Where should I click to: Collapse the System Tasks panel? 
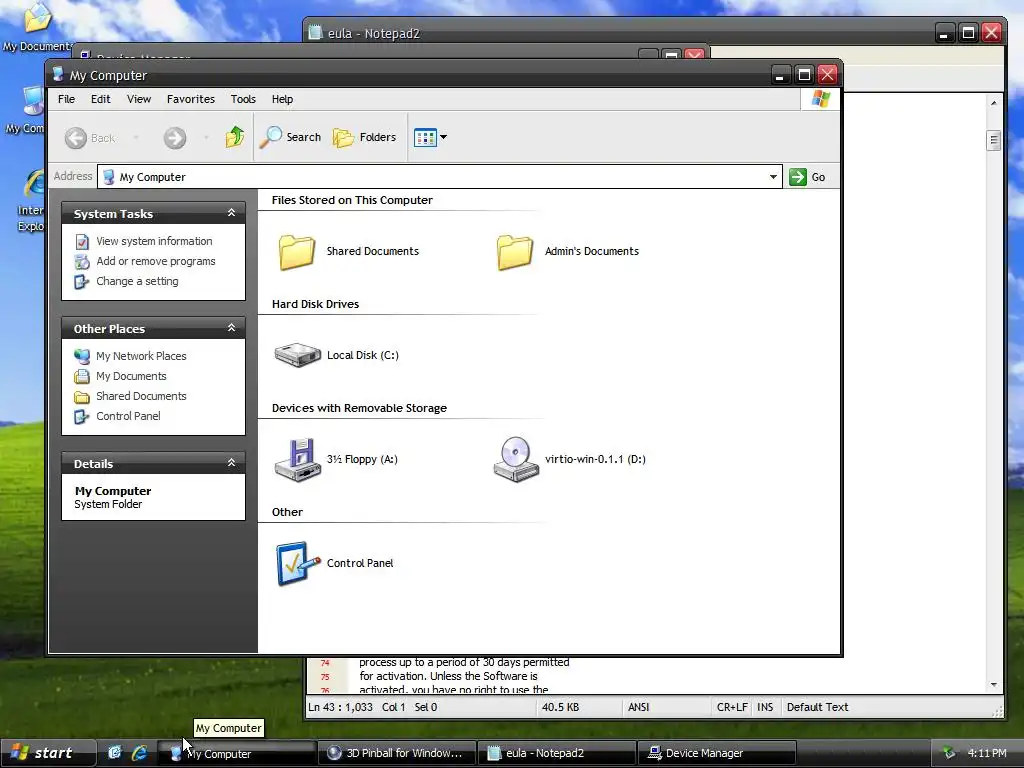point(231,213)
